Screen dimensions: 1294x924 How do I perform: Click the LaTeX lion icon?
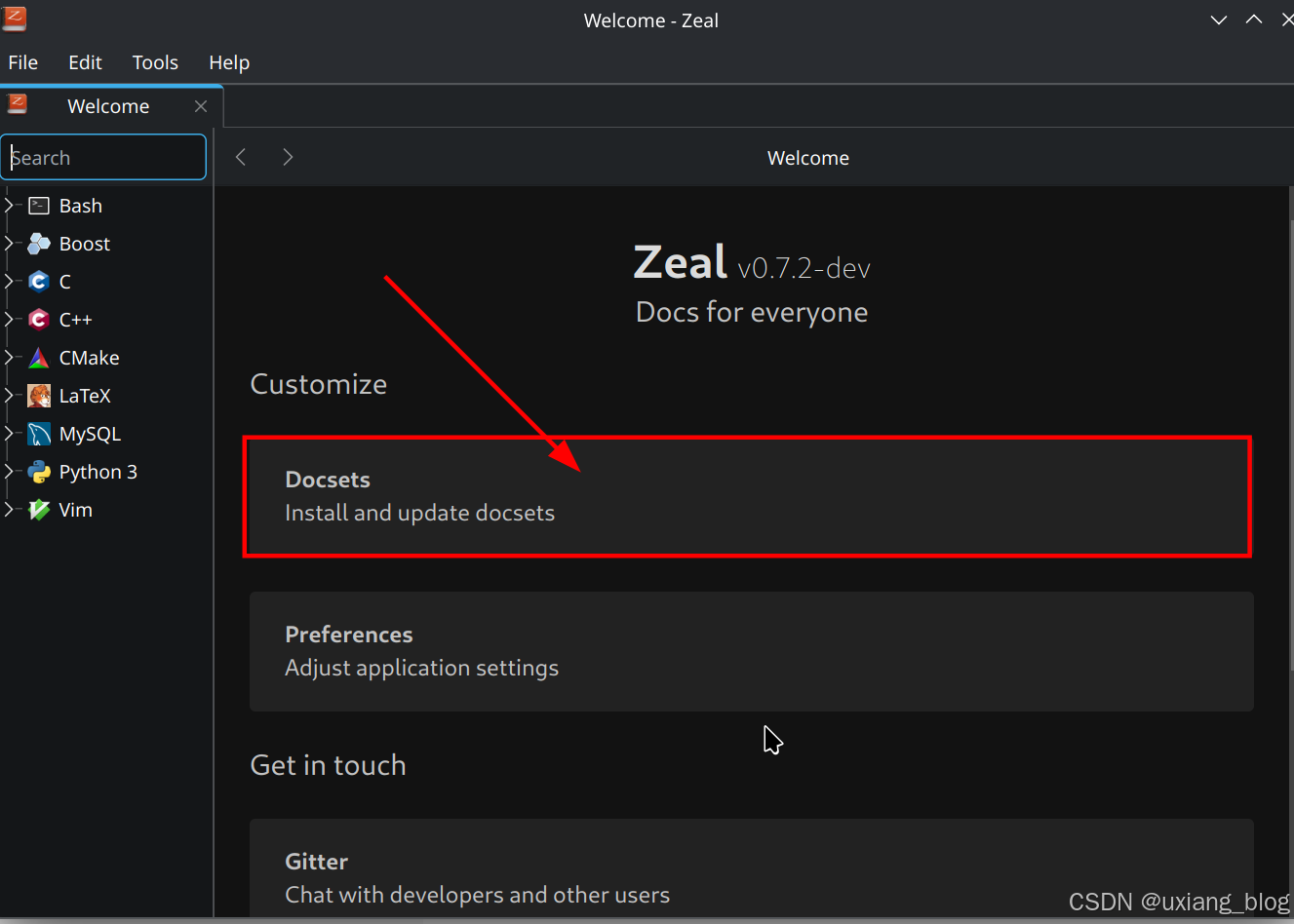tap(39, 396)
